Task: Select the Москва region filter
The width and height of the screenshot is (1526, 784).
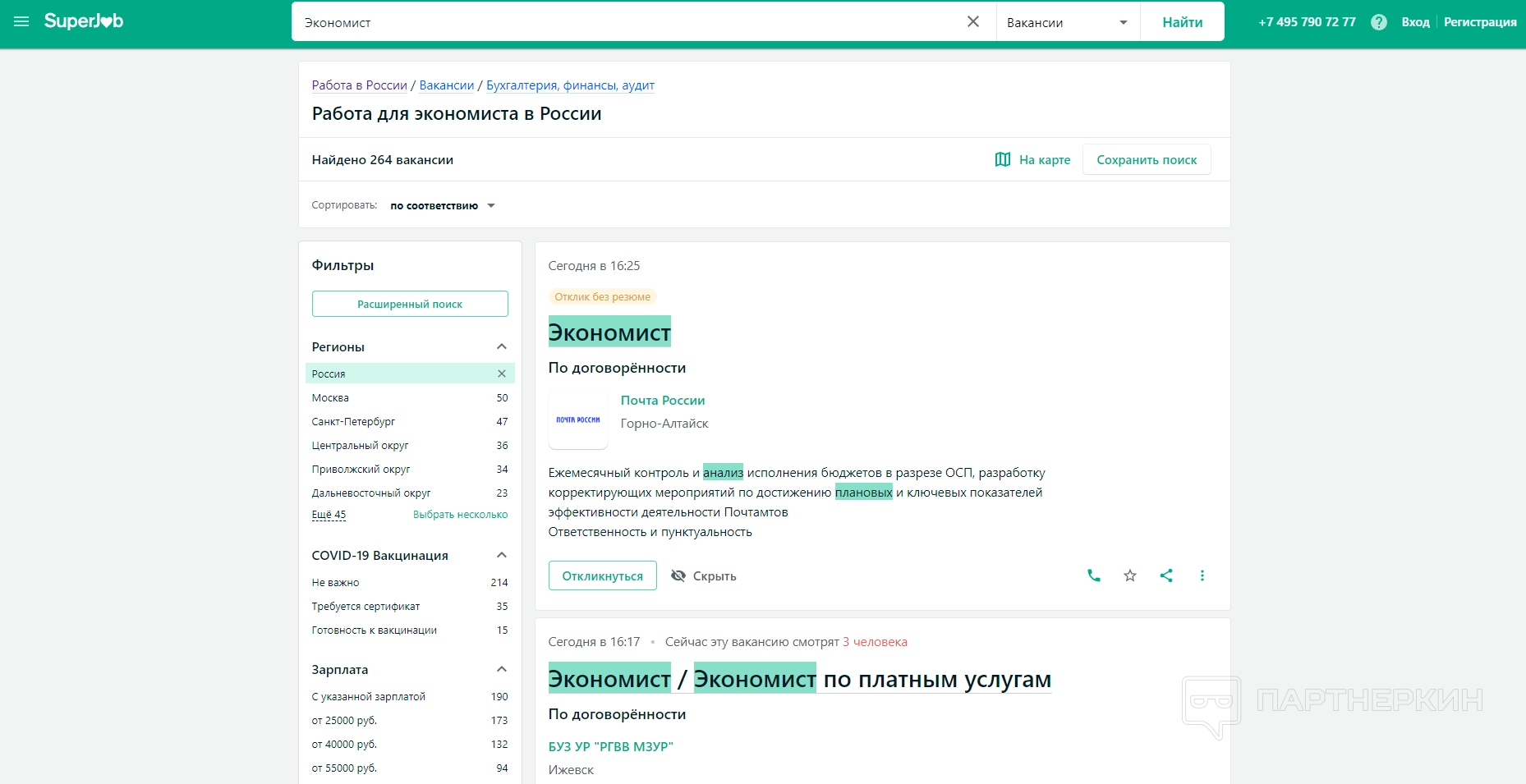Action: [330, 398]
